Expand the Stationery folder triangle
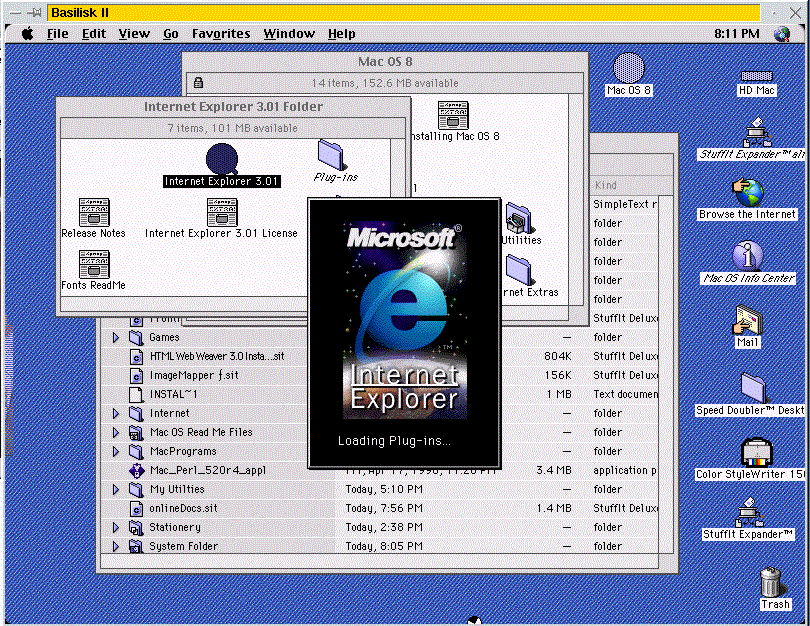 (116, 528)
